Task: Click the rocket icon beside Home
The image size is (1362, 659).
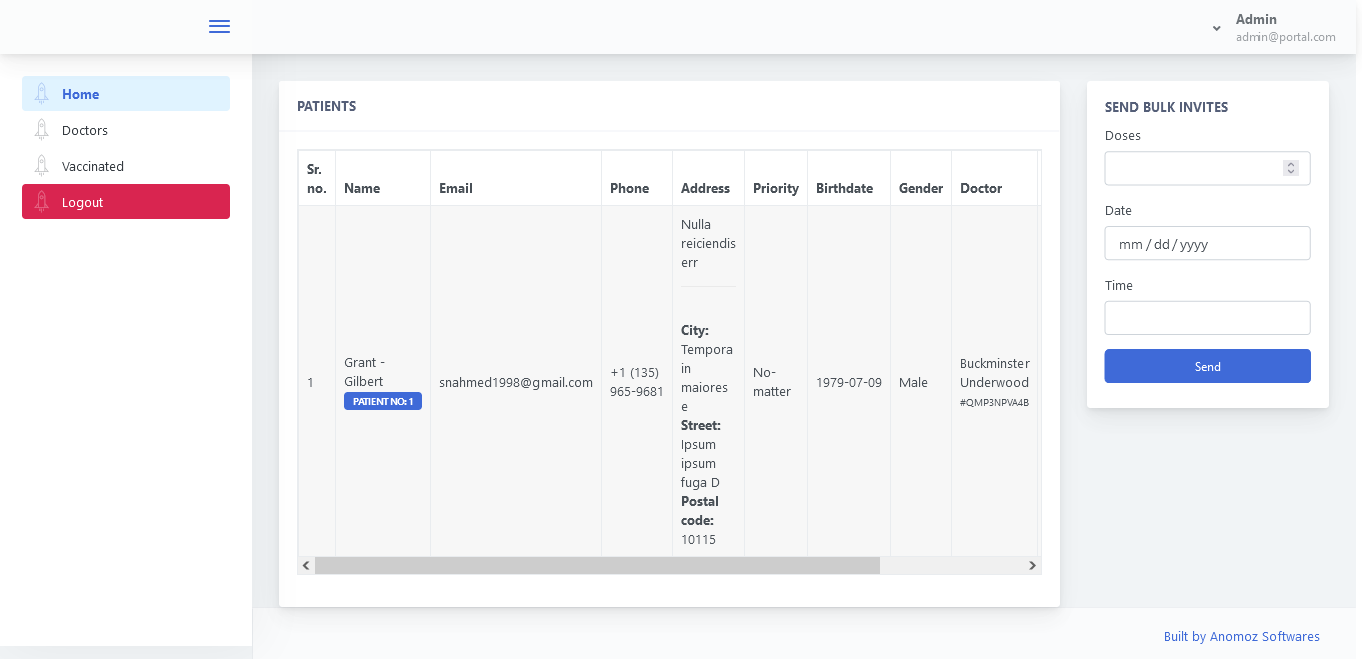Action: (x=41, y=94)
